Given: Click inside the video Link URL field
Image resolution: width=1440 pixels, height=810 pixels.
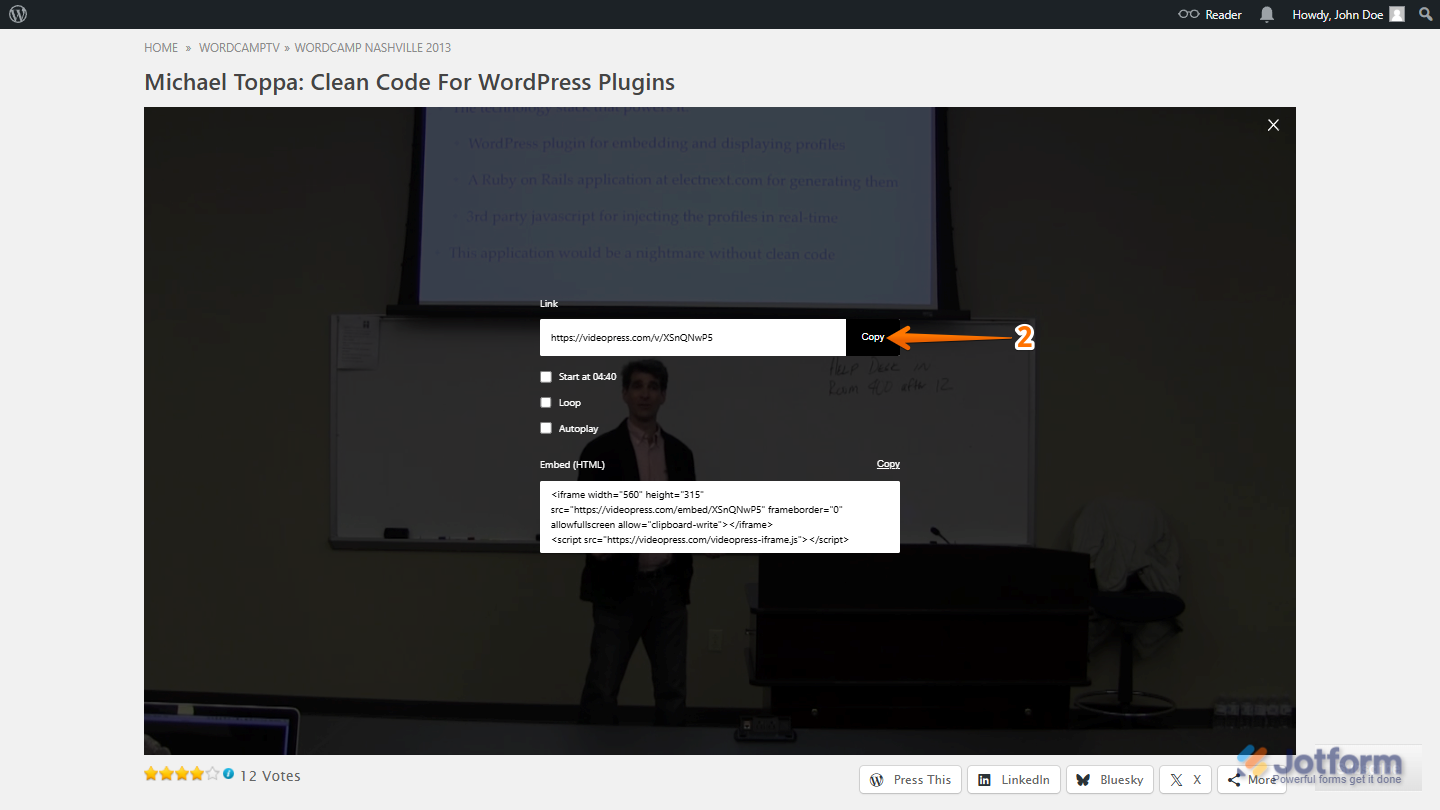Looking at the screenshot, I should [690, 337].
